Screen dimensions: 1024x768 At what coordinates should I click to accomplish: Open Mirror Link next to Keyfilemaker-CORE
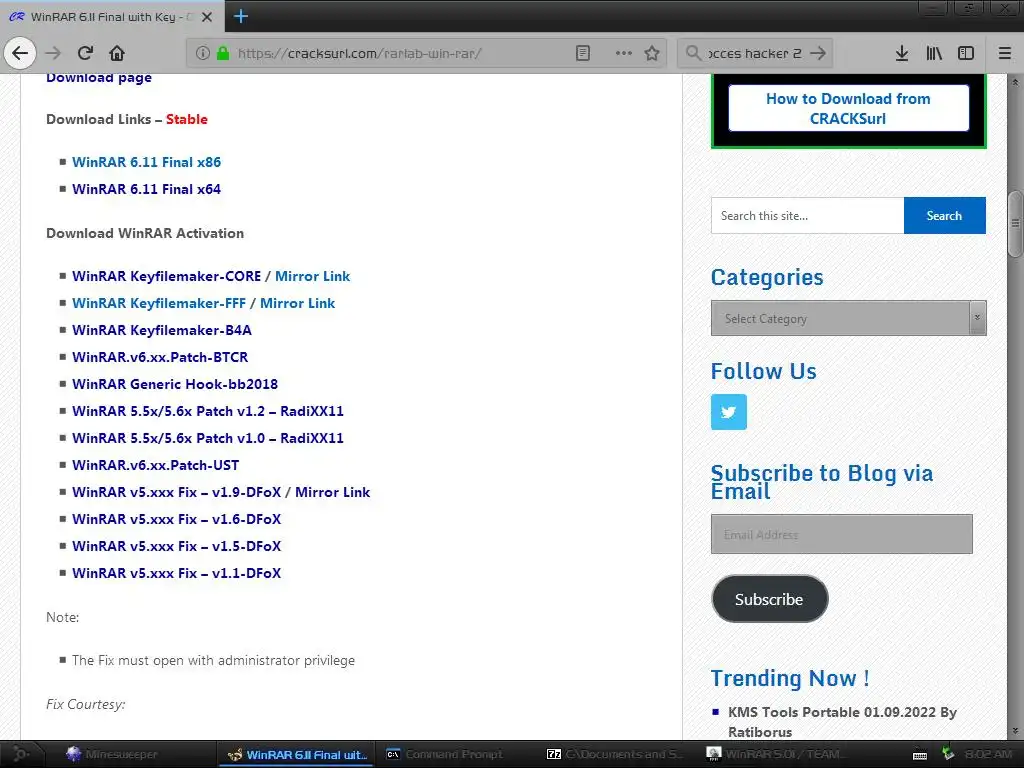coord(312,276)
